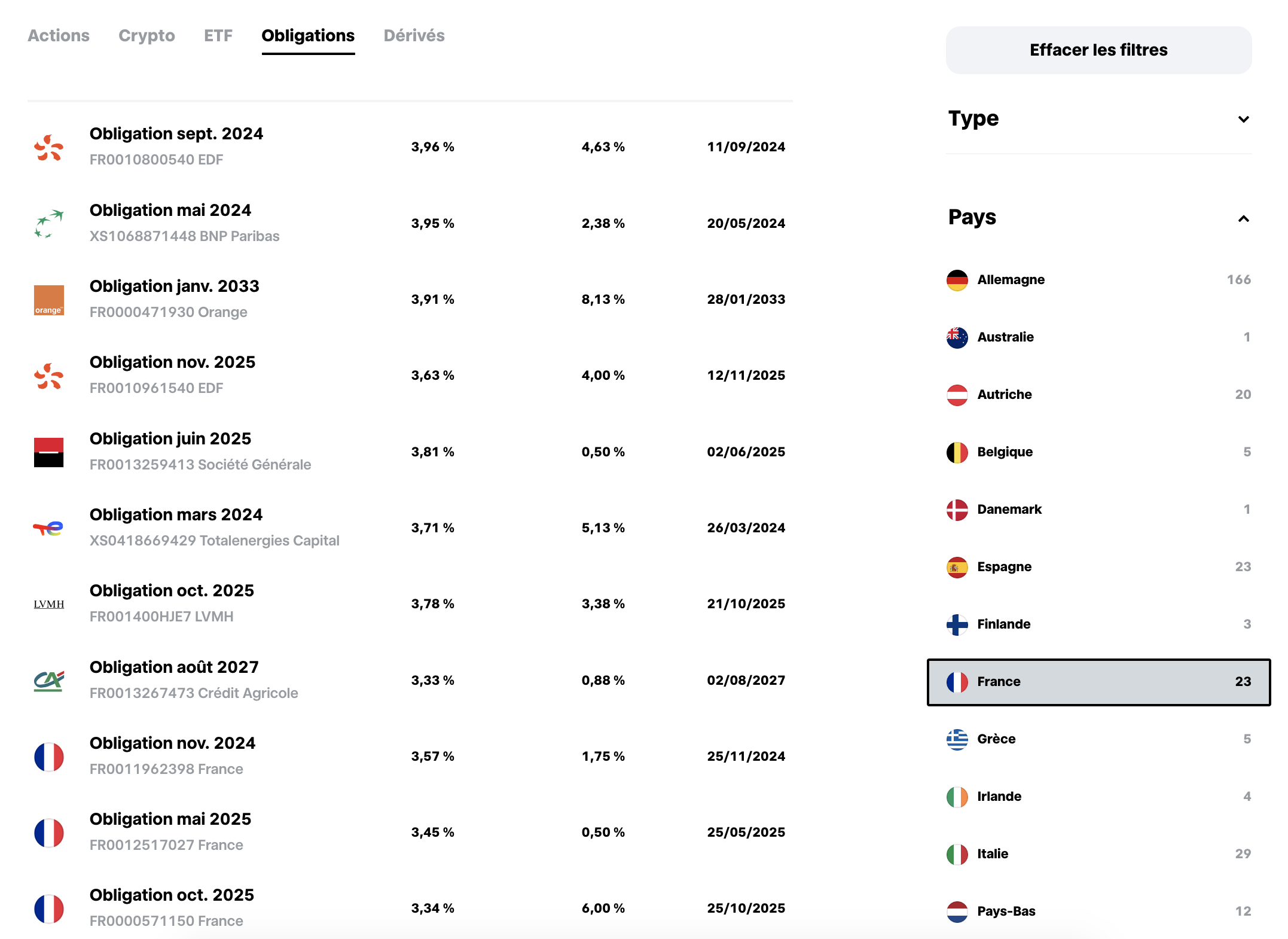
Task: Click French flag icon for Obligation mai 2025
Action: (48, 833)
